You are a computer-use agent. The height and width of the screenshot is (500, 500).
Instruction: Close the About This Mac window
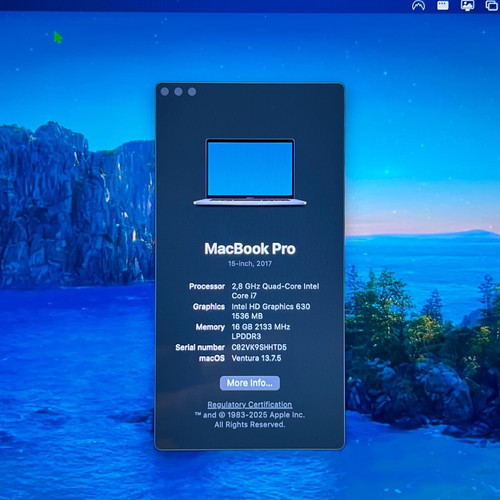[165, 92]
